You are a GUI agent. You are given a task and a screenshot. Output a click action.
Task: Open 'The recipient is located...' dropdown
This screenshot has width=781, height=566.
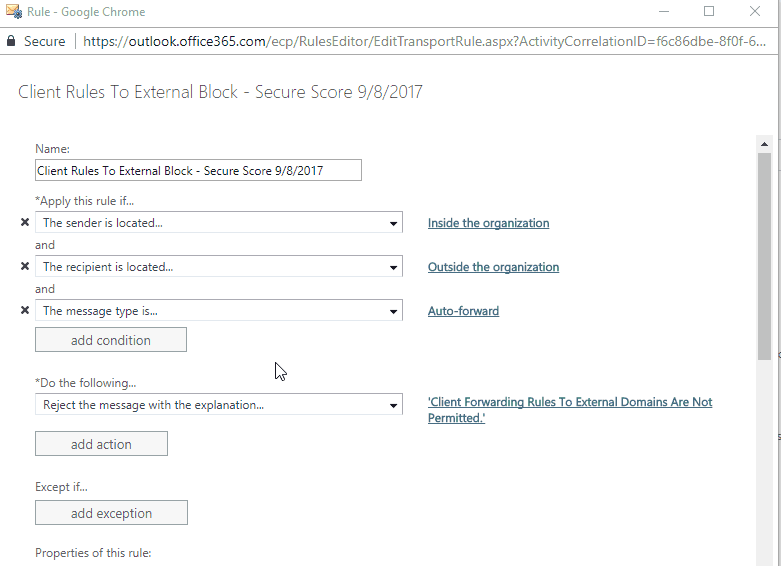point(219,266)
